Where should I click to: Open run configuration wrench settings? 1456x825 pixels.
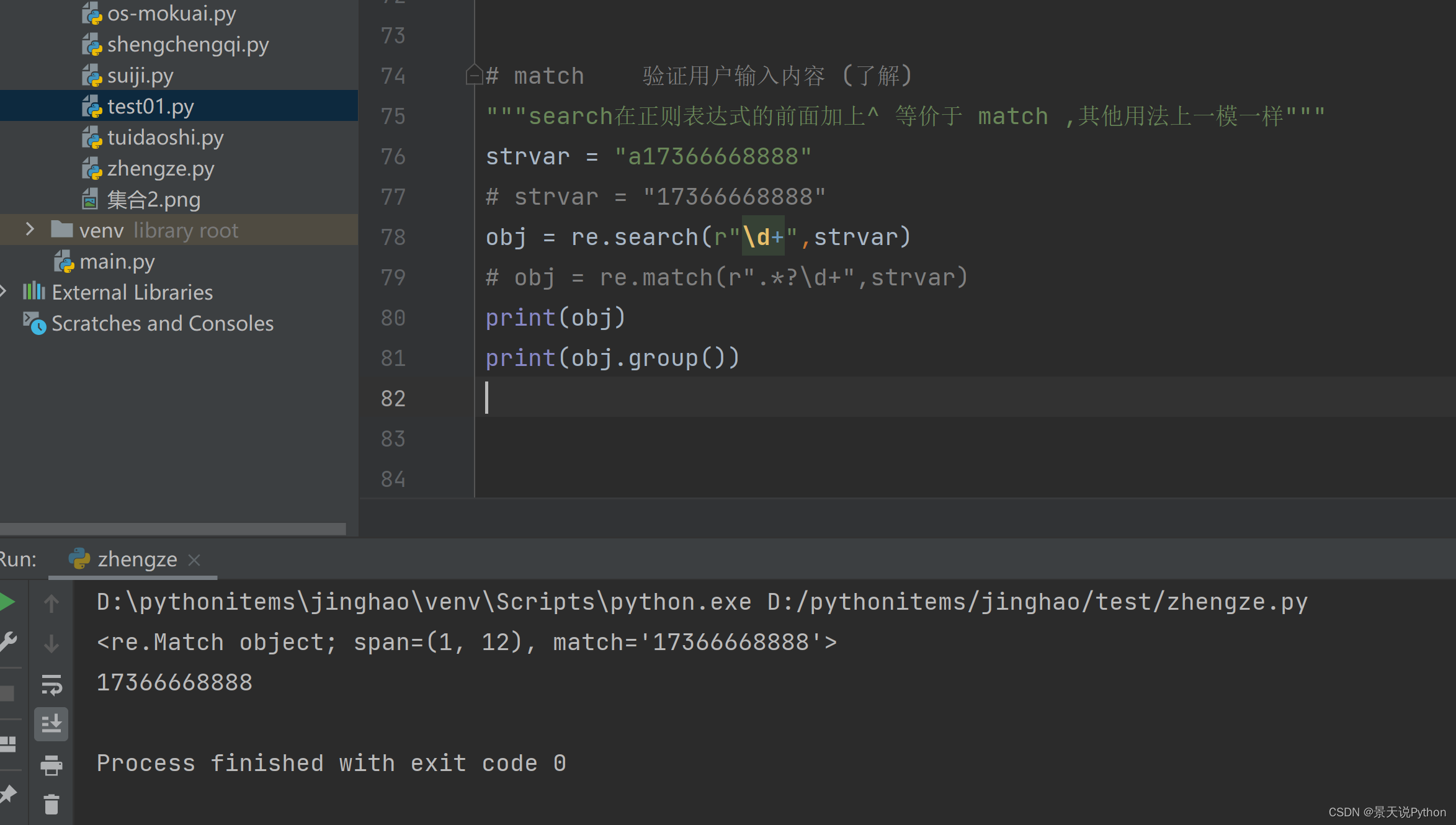click(8, 641)
